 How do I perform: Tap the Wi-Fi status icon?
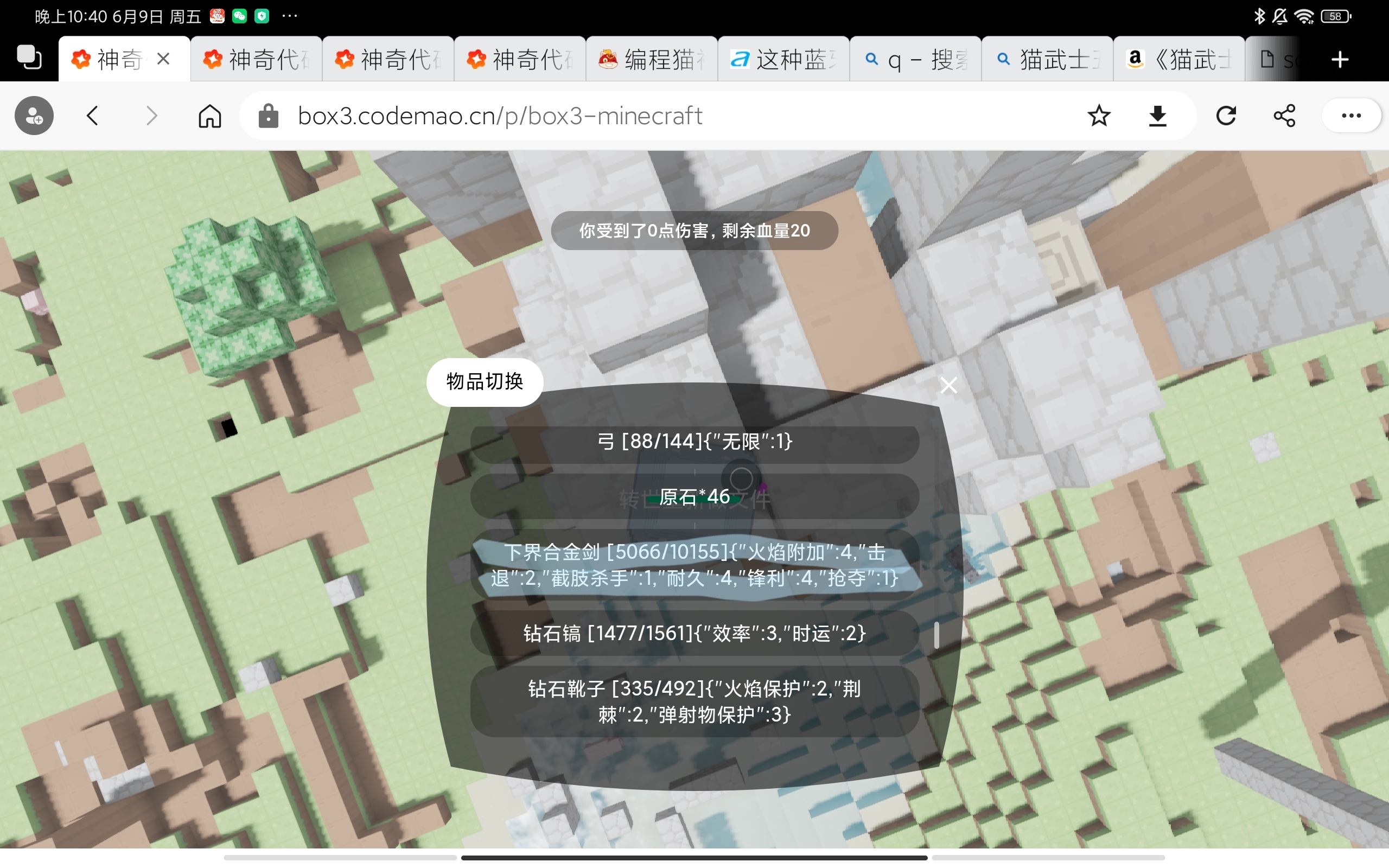(1304, 17)
